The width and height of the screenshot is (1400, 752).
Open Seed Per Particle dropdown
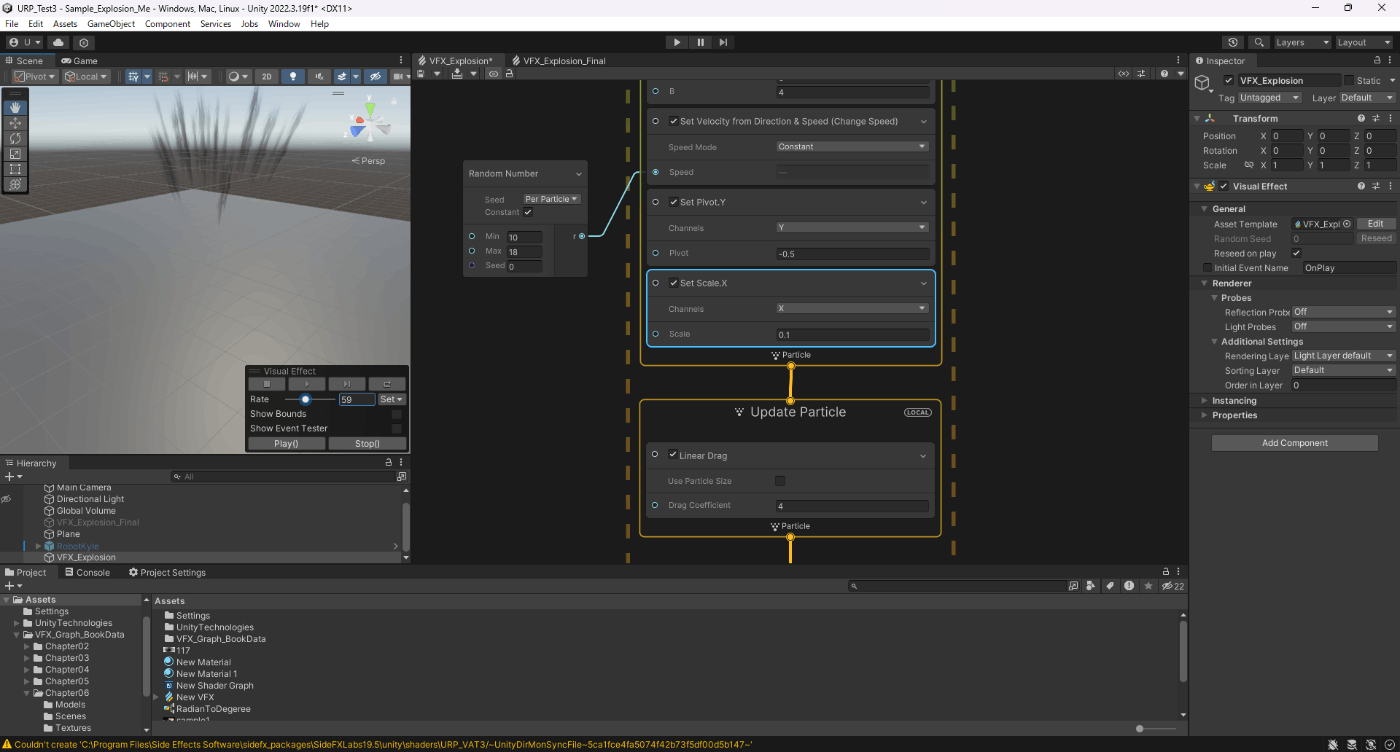point(552,199)
